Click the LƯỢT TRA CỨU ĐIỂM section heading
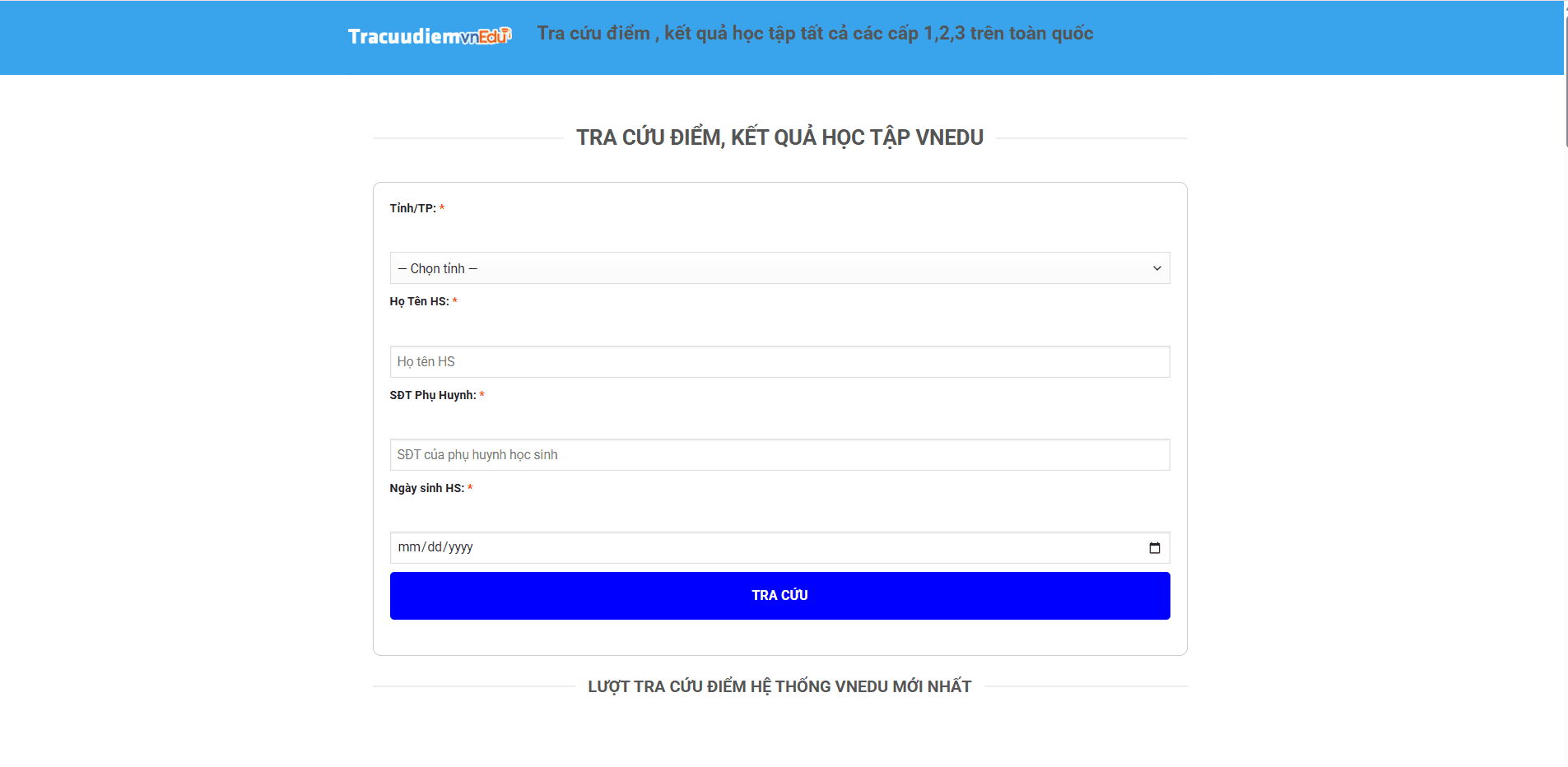The height and width of the screenshot is (767, 1568). click(x=779, y=686)
